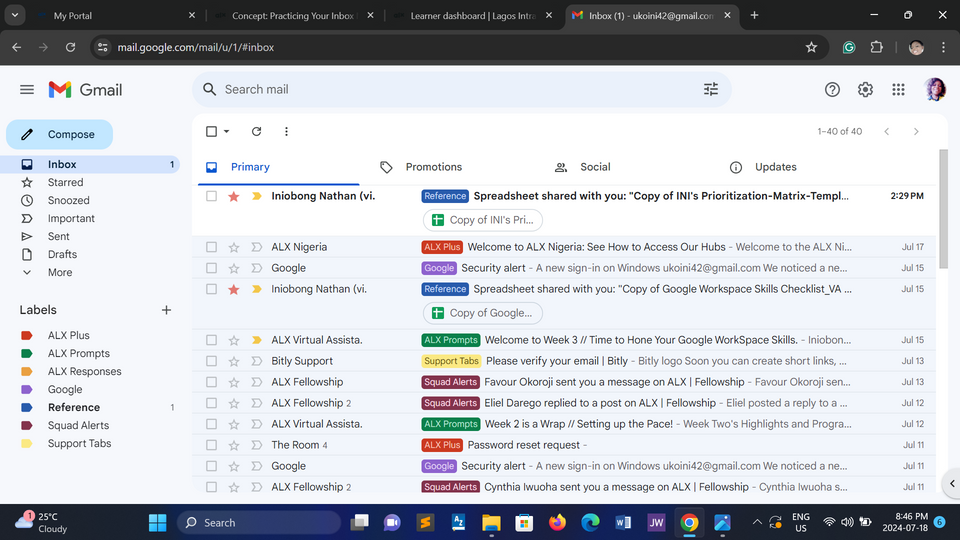Switch to the Promotions tab
Screen dimensions: 960x540
click(433, 167)
